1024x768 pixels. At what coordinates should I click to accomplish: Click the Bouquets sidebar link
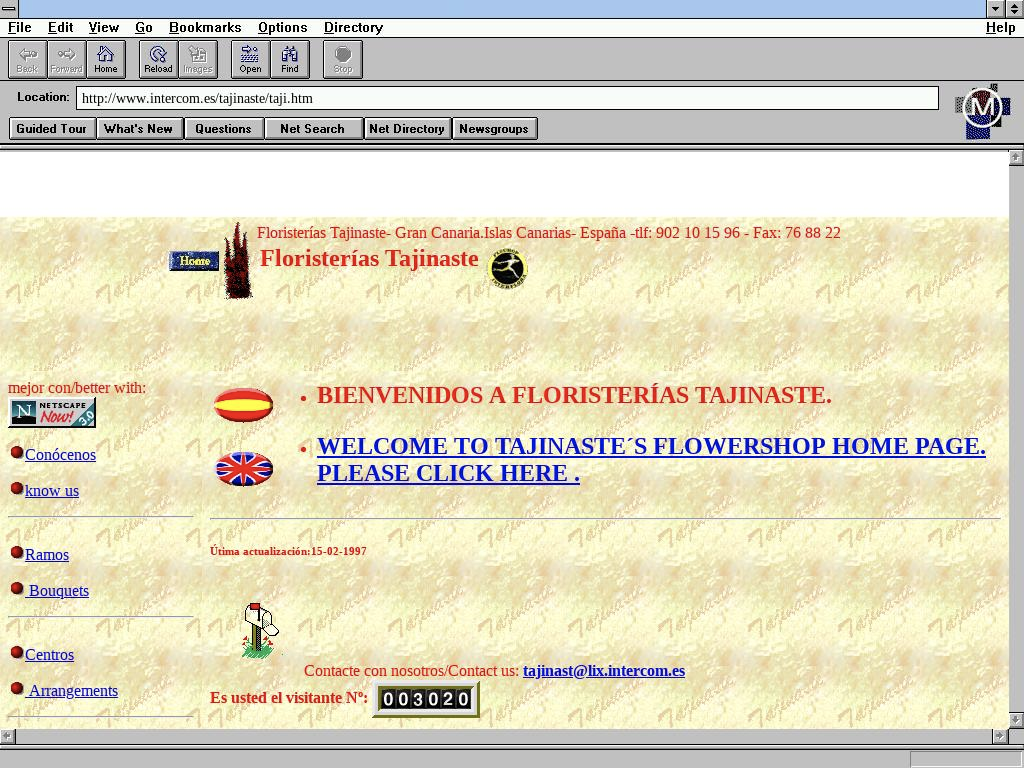pyautogui.click(x=59, y=591)
